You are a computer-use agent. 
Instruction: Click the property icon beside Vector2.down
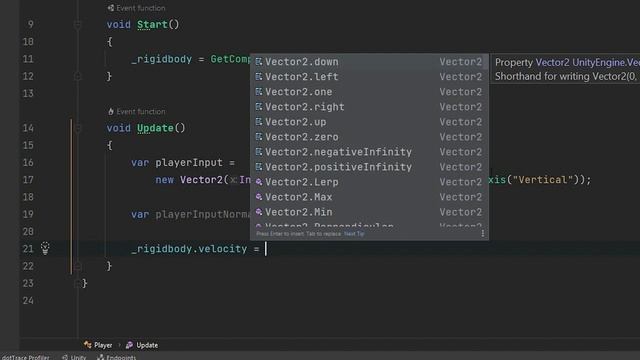point(259,62)
